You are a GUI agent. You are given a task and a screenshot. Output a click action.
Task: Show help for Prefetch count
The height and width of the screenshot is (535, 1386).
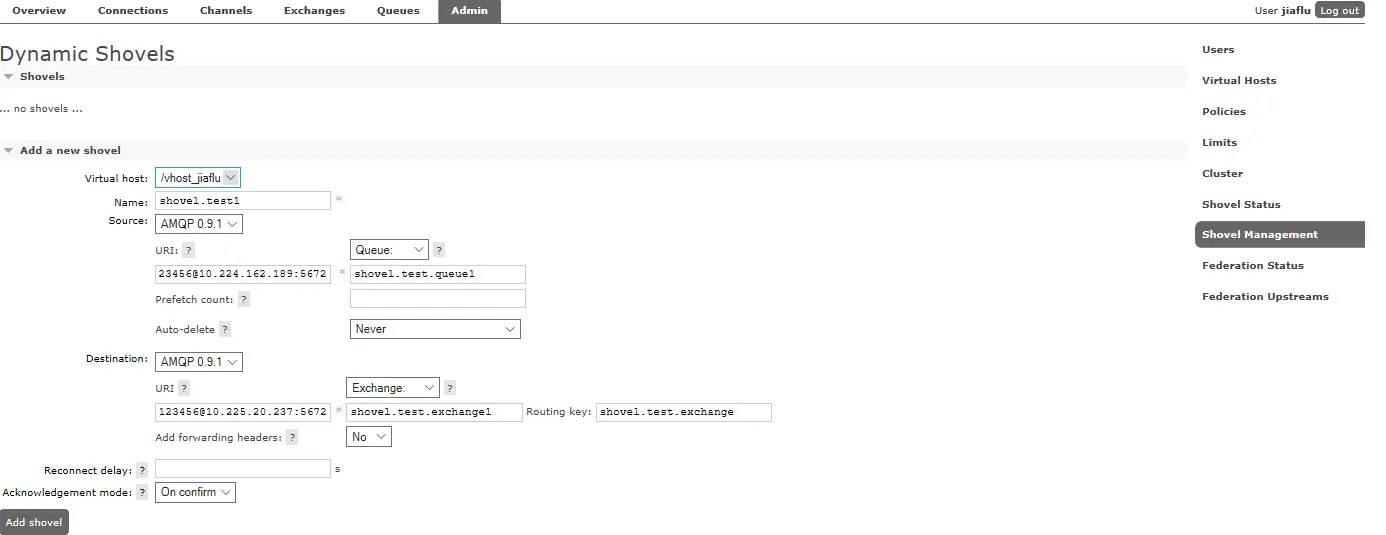click(x=244, y=299)
